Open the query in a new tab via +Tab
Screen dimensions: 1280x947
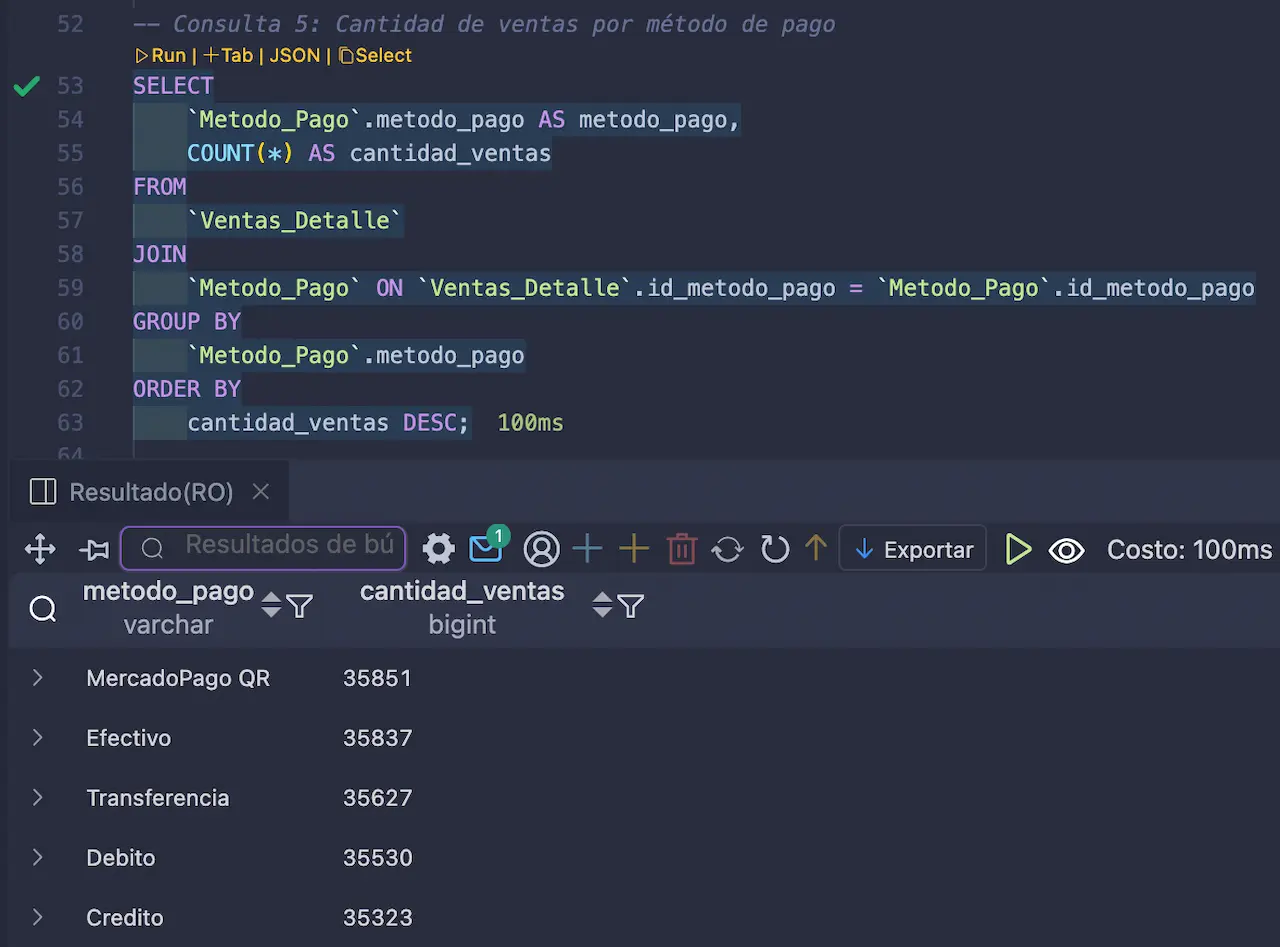tap(229, 55)
